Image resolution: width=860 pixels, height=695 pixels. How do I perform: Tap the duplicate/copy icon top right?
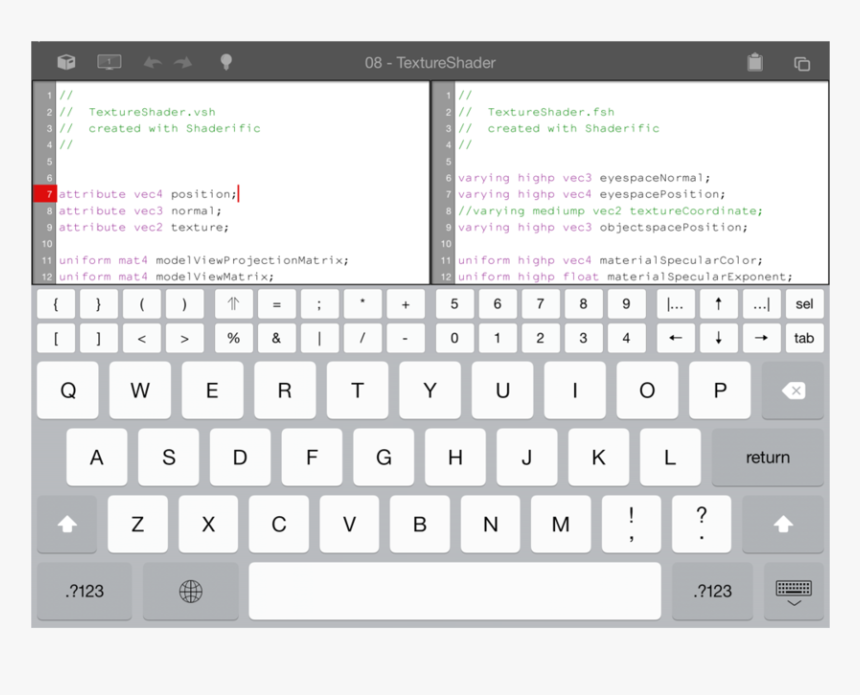[801, 62]
